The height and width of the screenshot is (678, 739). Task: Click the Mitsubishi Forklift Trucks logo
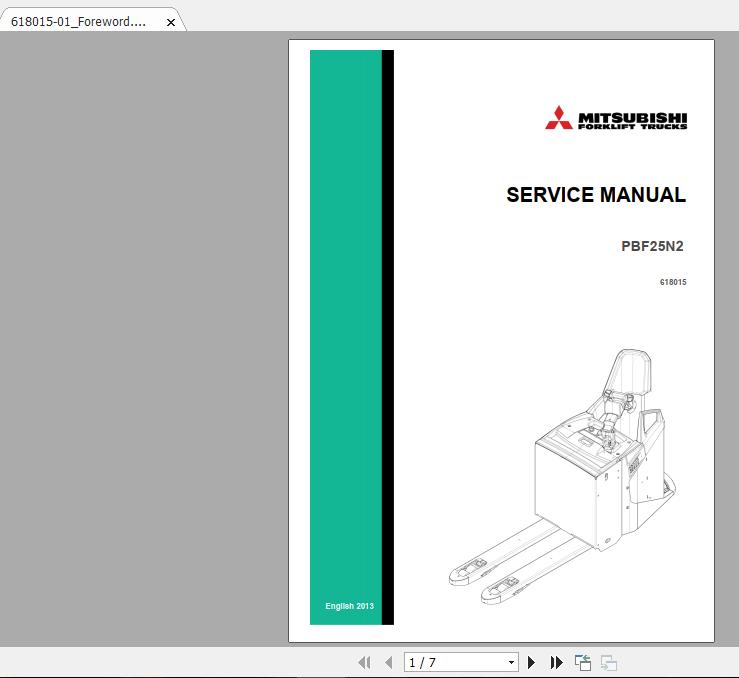(x=616, y=118)
